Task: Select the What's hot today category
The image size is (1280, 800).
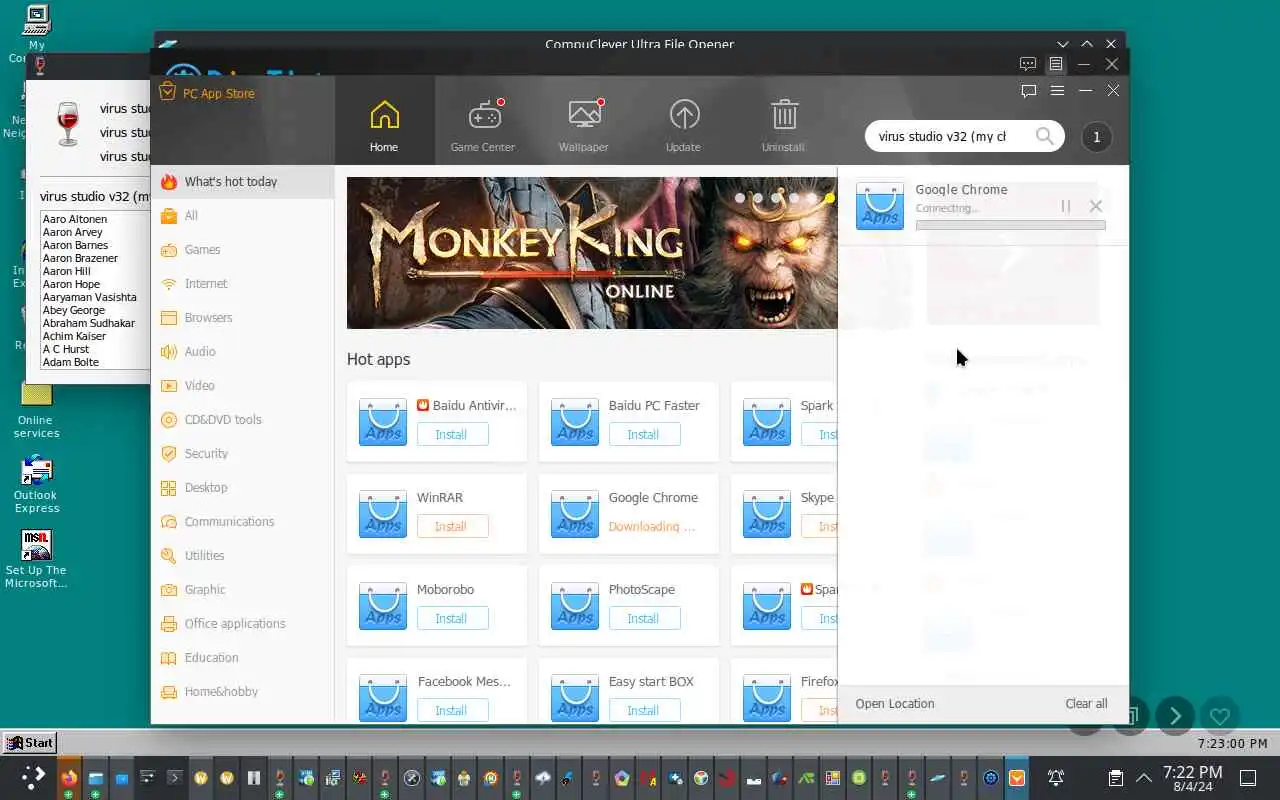Action: 243,182
